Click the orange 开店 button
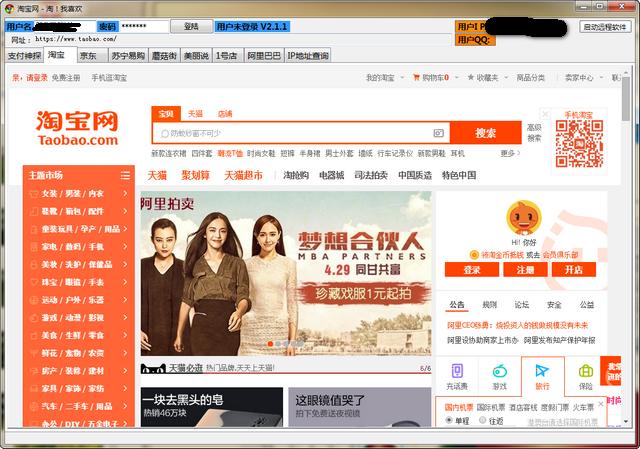640x449 pixels. pos(573,270)
